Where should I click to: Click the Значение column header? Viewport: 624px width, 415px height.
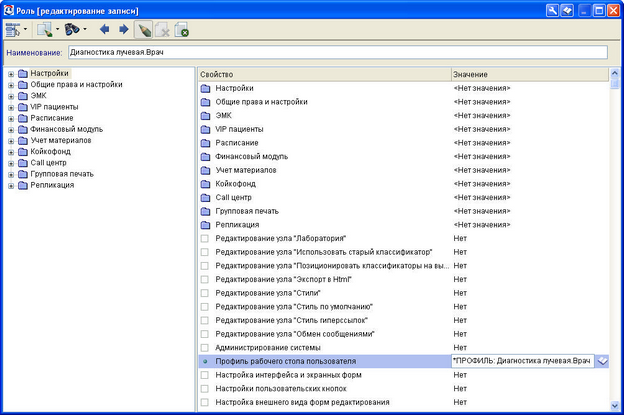(530, 74)
